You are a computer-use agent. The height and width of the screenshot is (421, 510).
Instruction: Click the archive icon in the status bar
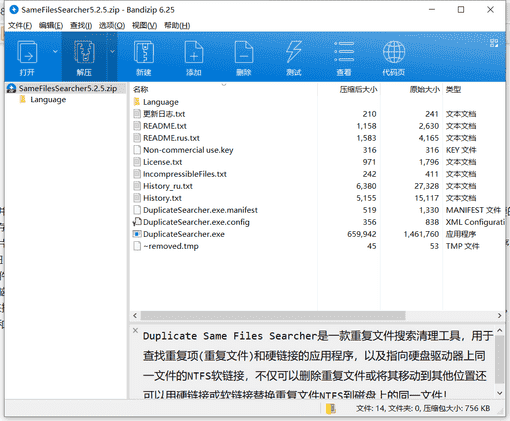click(331, 408)
